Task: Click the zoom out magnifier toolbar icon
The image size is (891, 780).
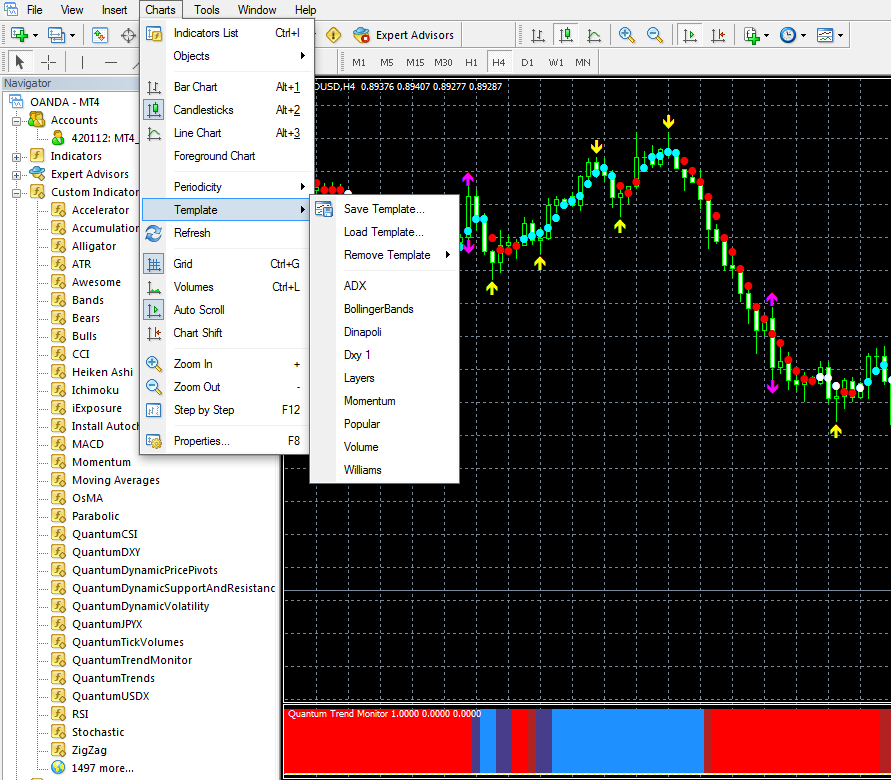Action: pos(655,35)
